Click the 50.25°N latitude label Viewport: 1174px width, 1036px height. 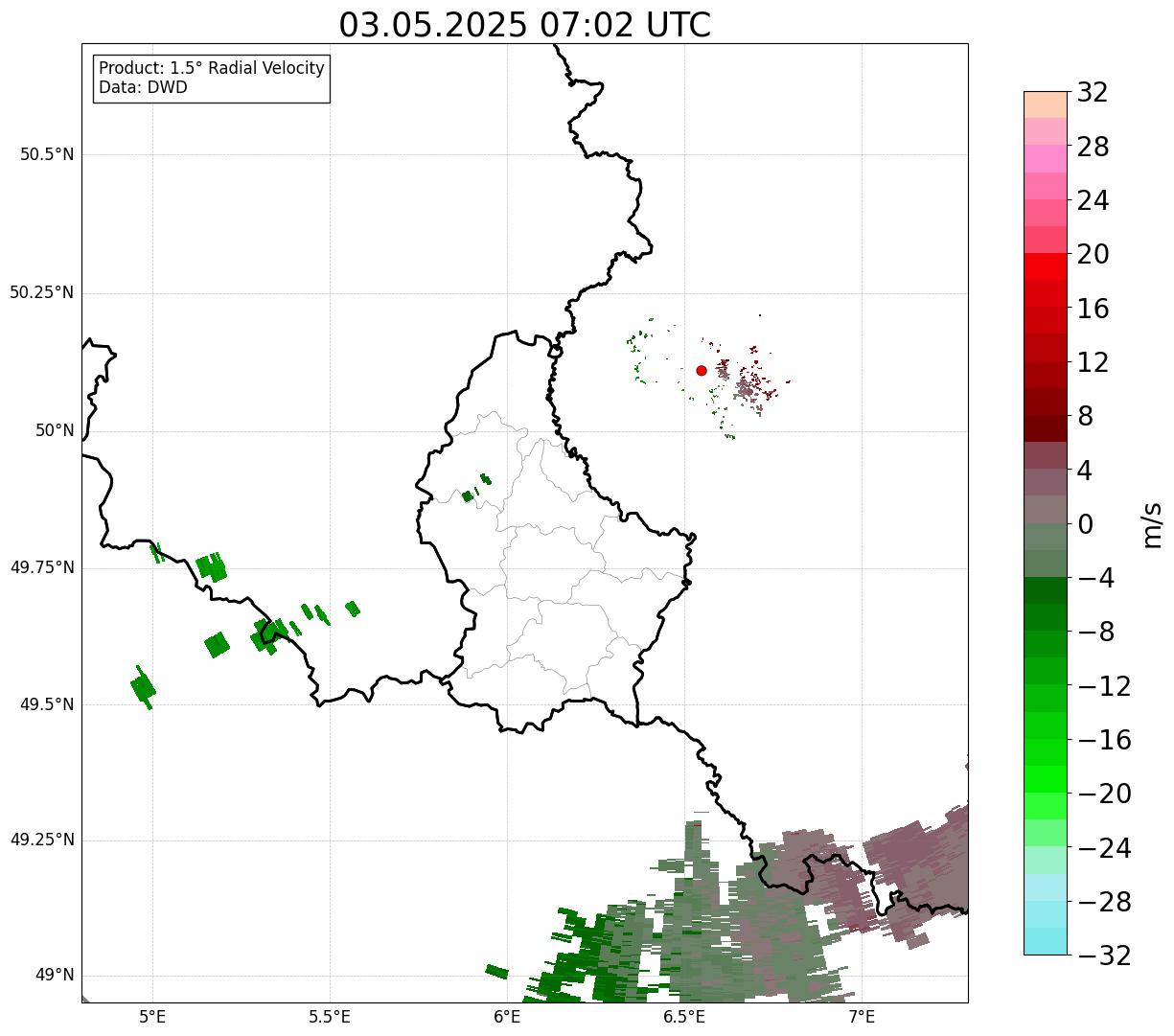42,292
